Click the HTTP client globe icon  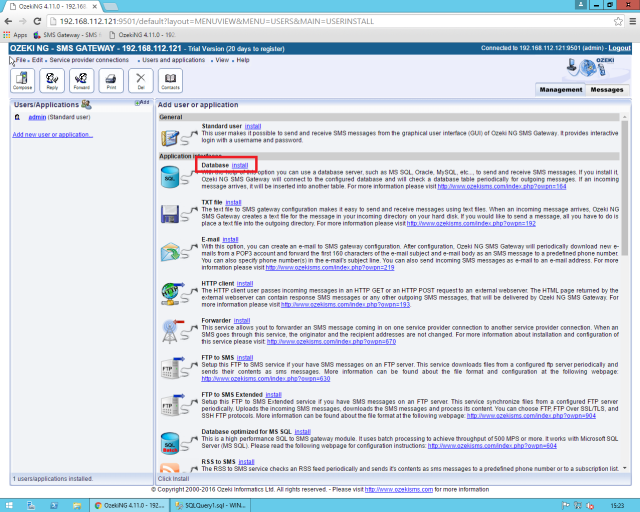click(x=170, y=294)
